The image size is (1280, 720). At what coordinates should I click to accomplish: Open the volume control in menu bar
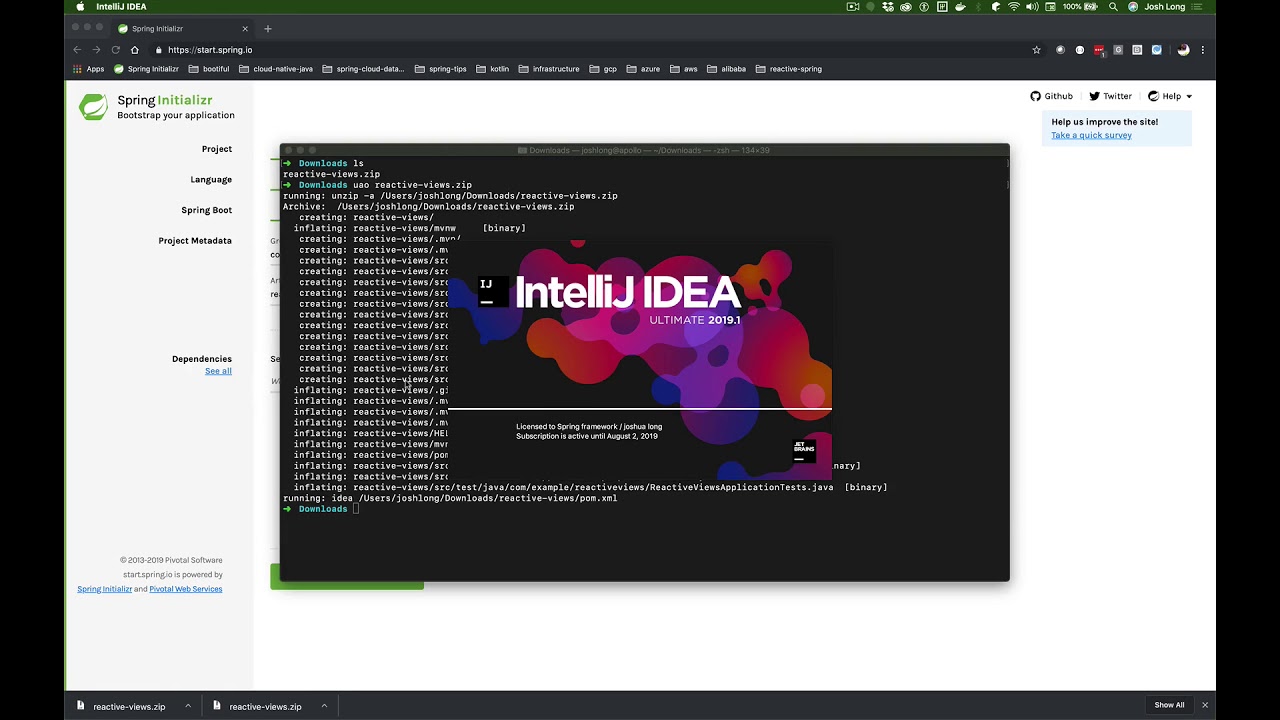click(1032, 7)
